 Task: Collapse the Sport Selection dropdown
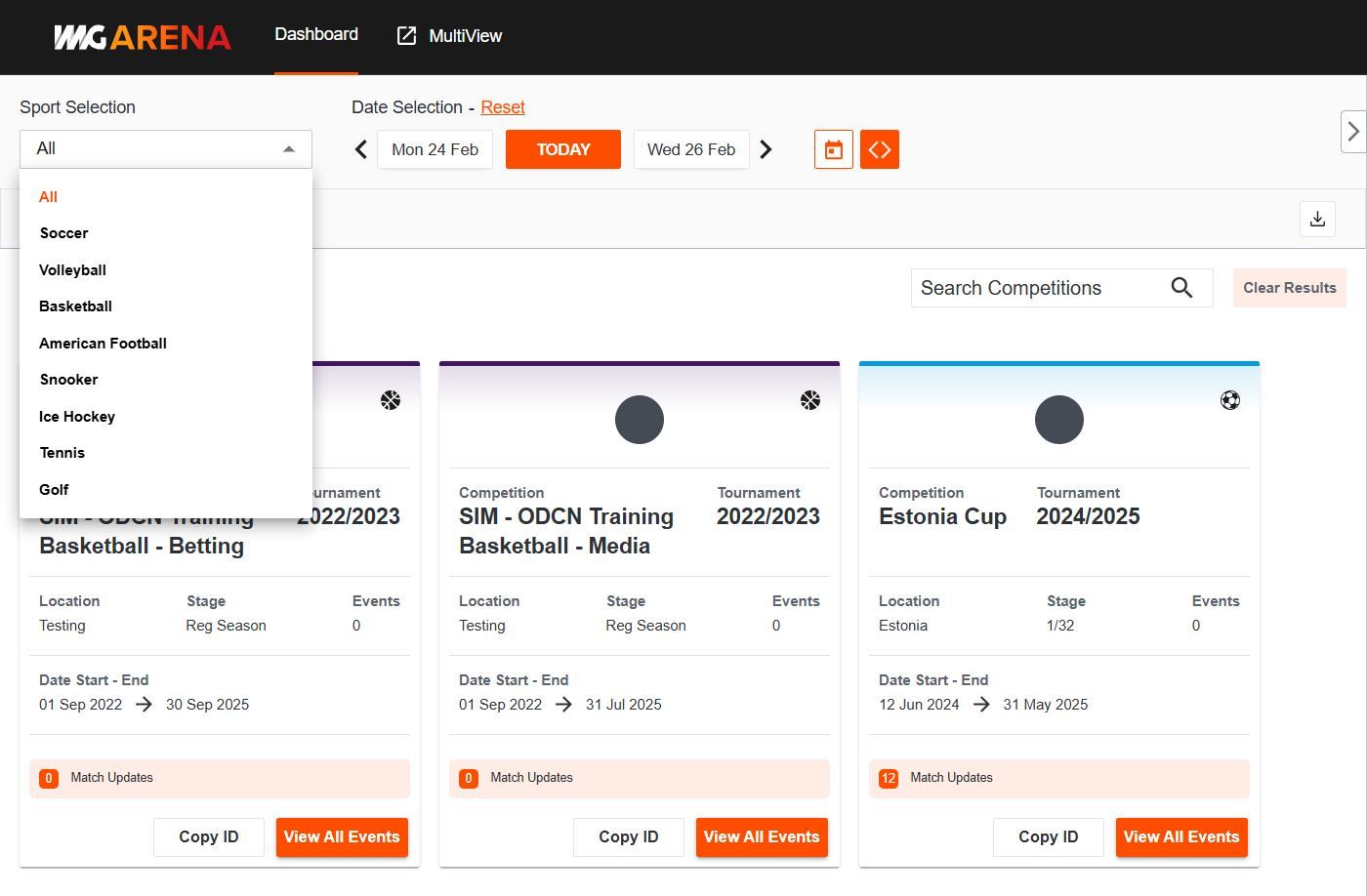tap(288, 149)
